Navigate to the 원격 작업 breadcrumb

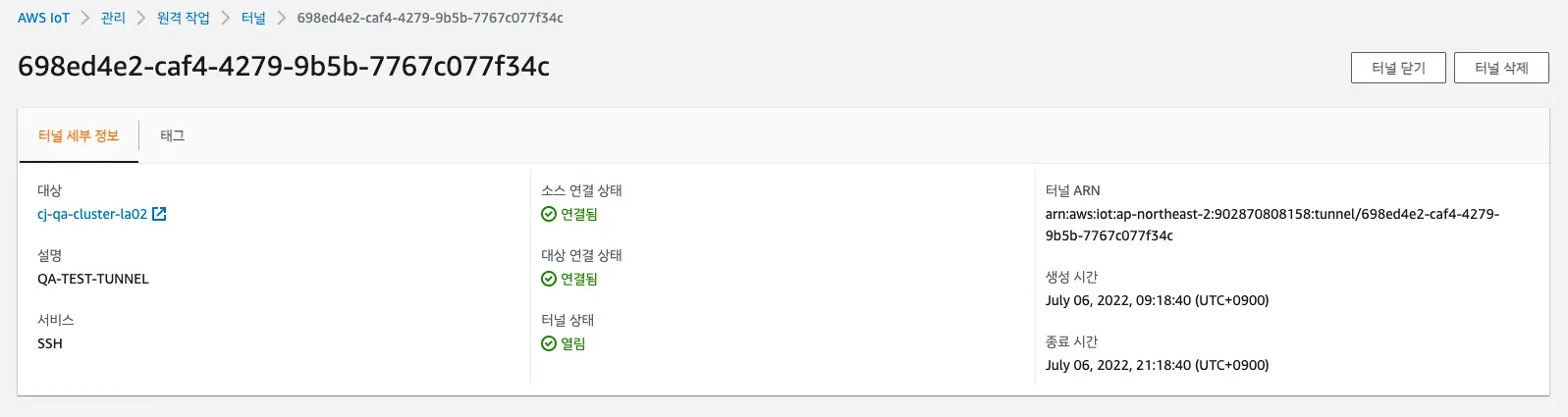pos(184,18)
